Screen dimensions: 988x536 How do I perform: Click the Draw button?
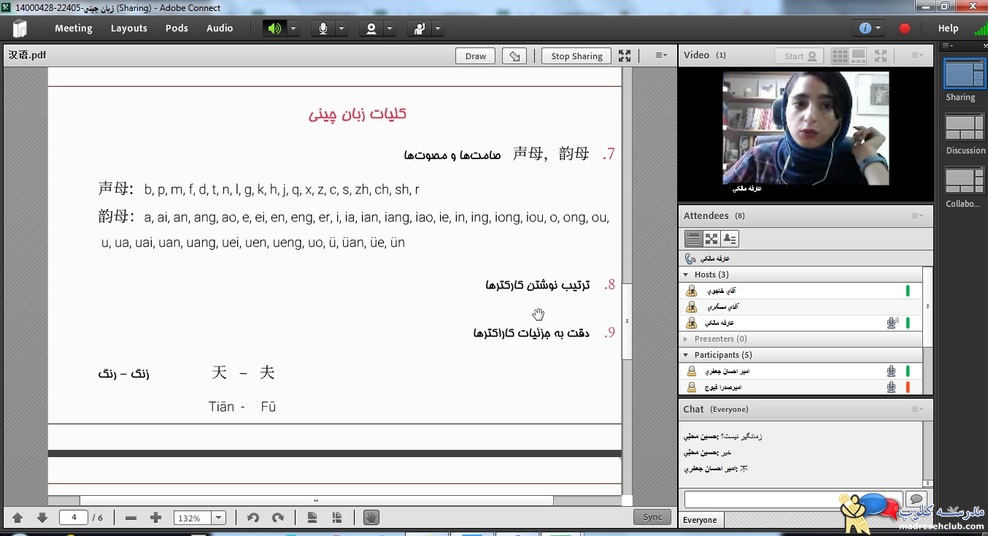pos(475,56)
